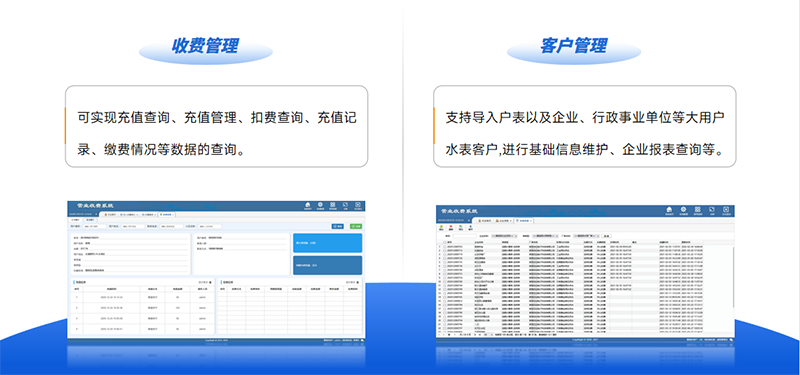Open the middle filter dropdown in the customer screenshot
Image resolution: width=800 pixels, height=375 pixels.
[545, 236]
